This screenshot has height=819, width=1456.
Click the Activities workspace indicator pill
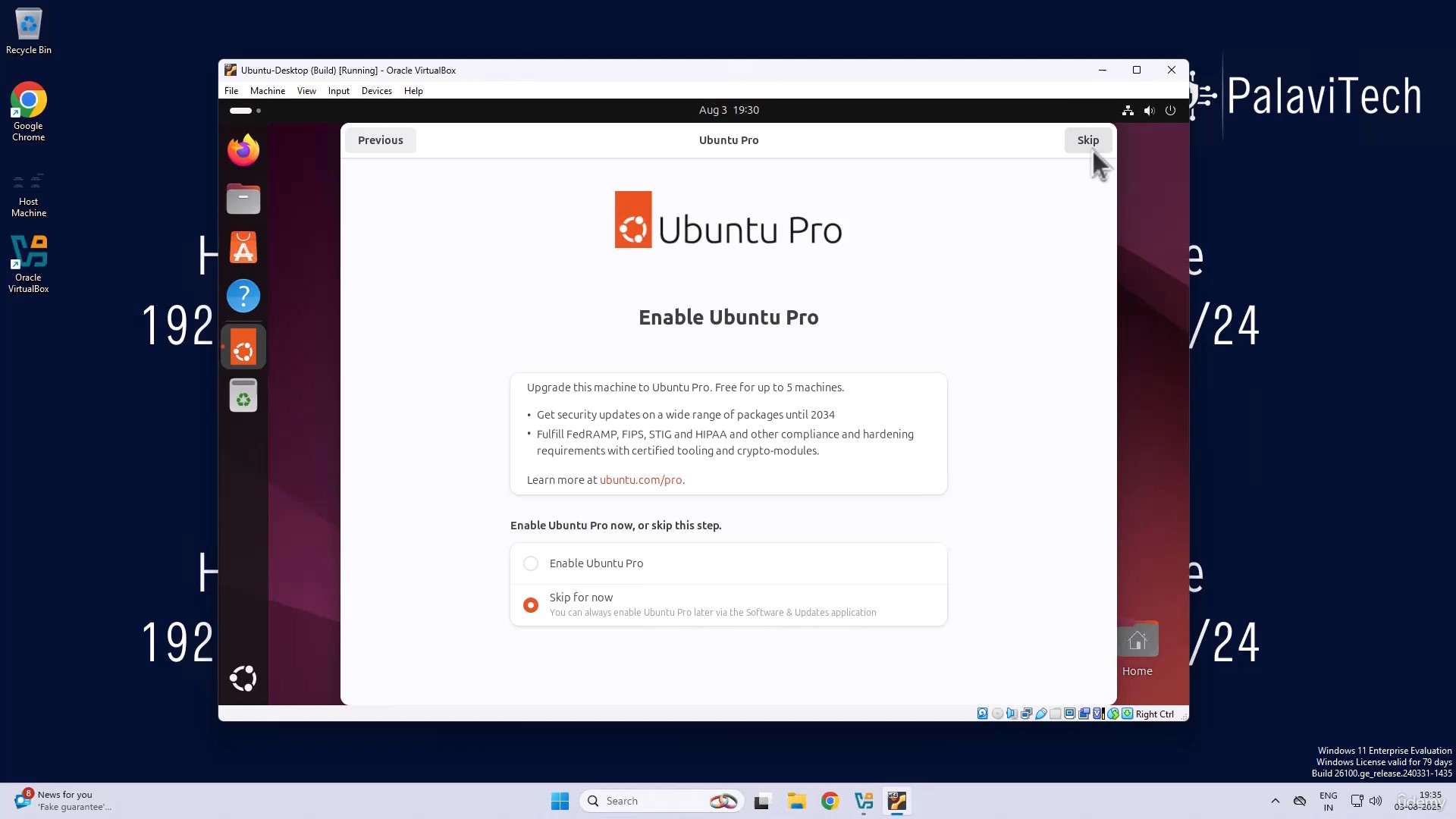tap(245, 111)
